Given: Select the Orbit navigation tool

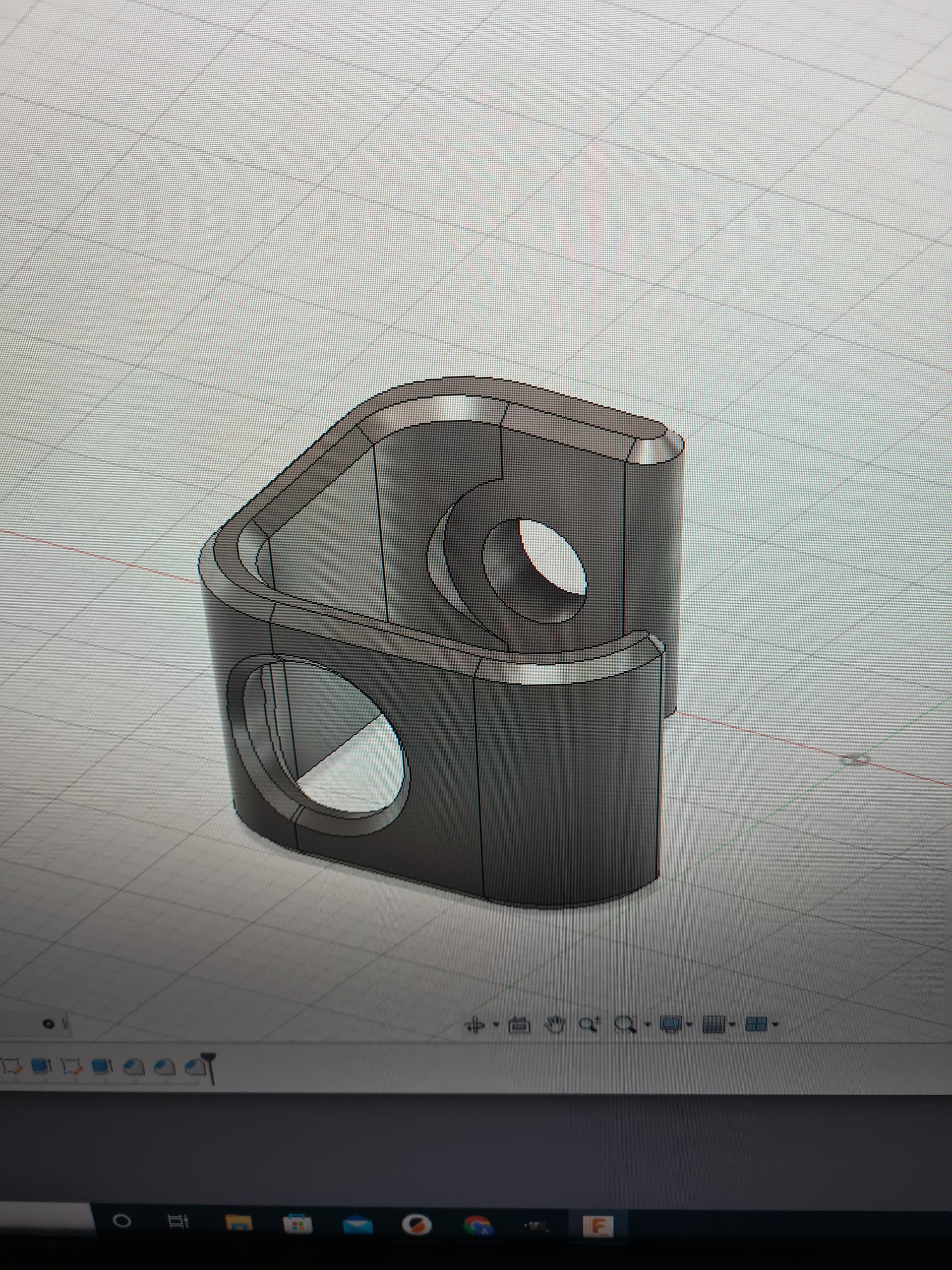Looking at the screenshot, I should [475, 1024].
